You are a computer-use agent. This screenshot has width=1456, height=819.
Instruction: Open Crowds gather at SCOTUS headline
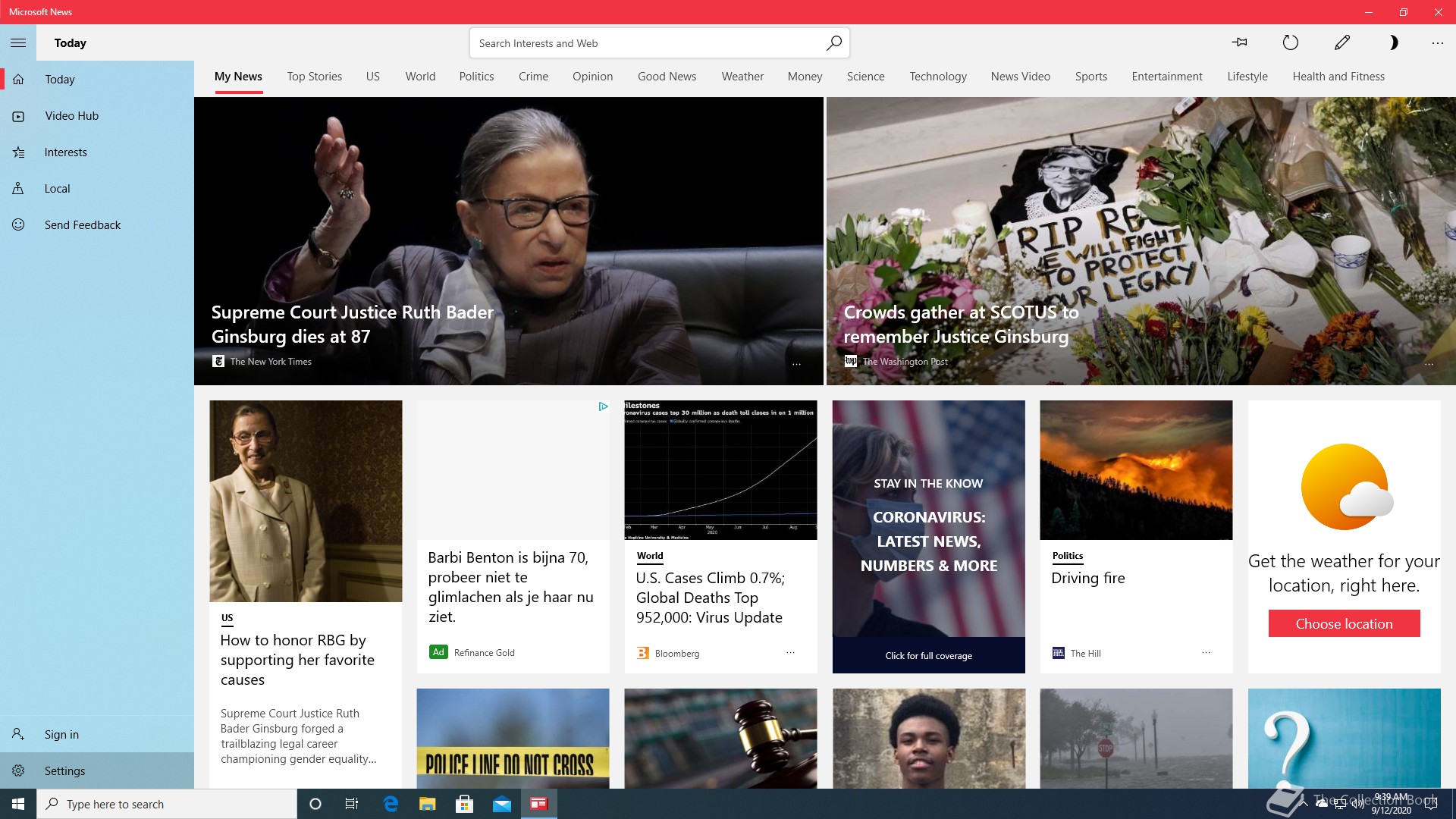pos(961,324)
